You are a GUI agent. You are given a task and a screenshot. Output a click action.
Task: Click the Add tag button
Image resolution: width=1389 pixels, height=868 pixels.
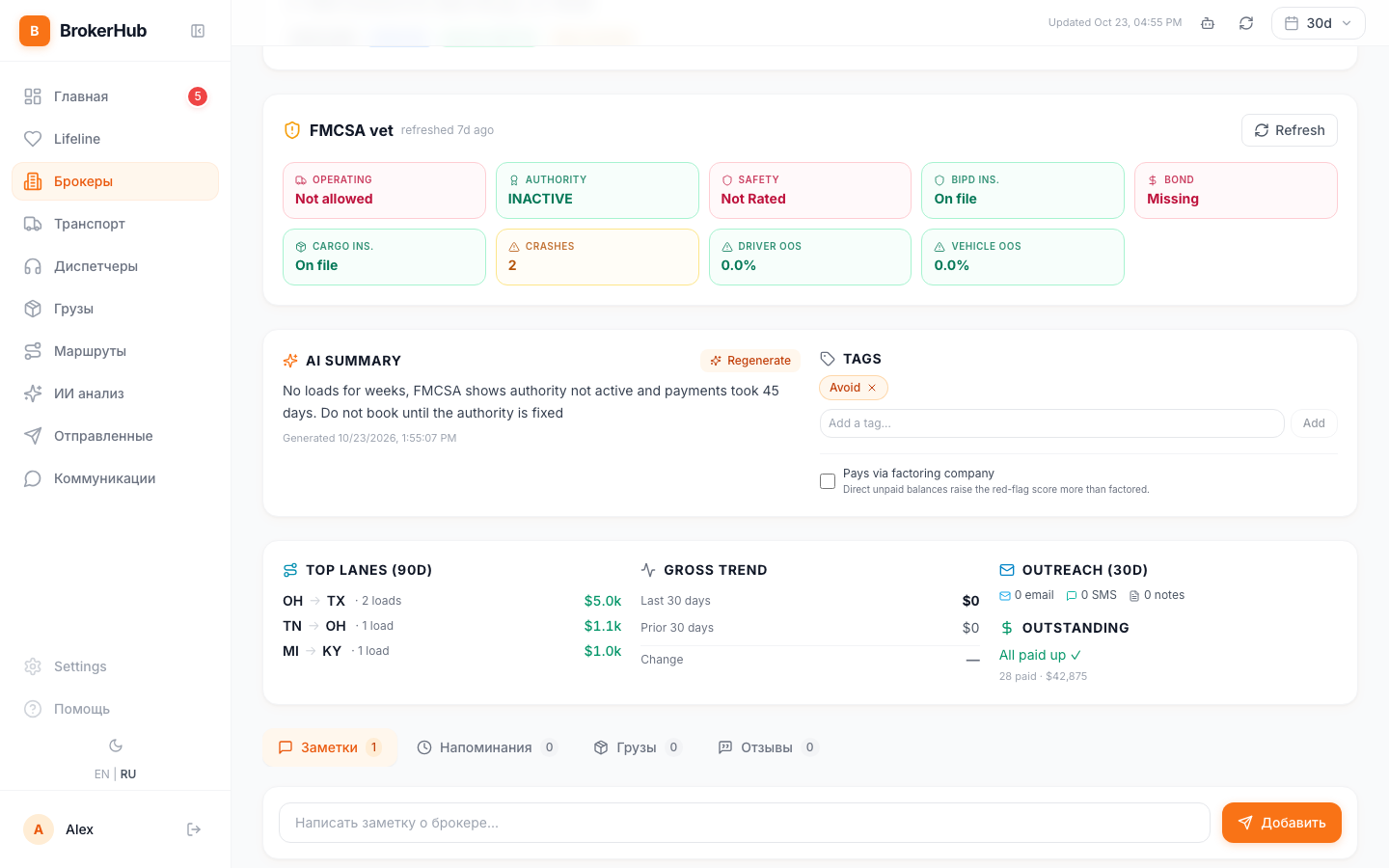click(x=1314, y=423)
